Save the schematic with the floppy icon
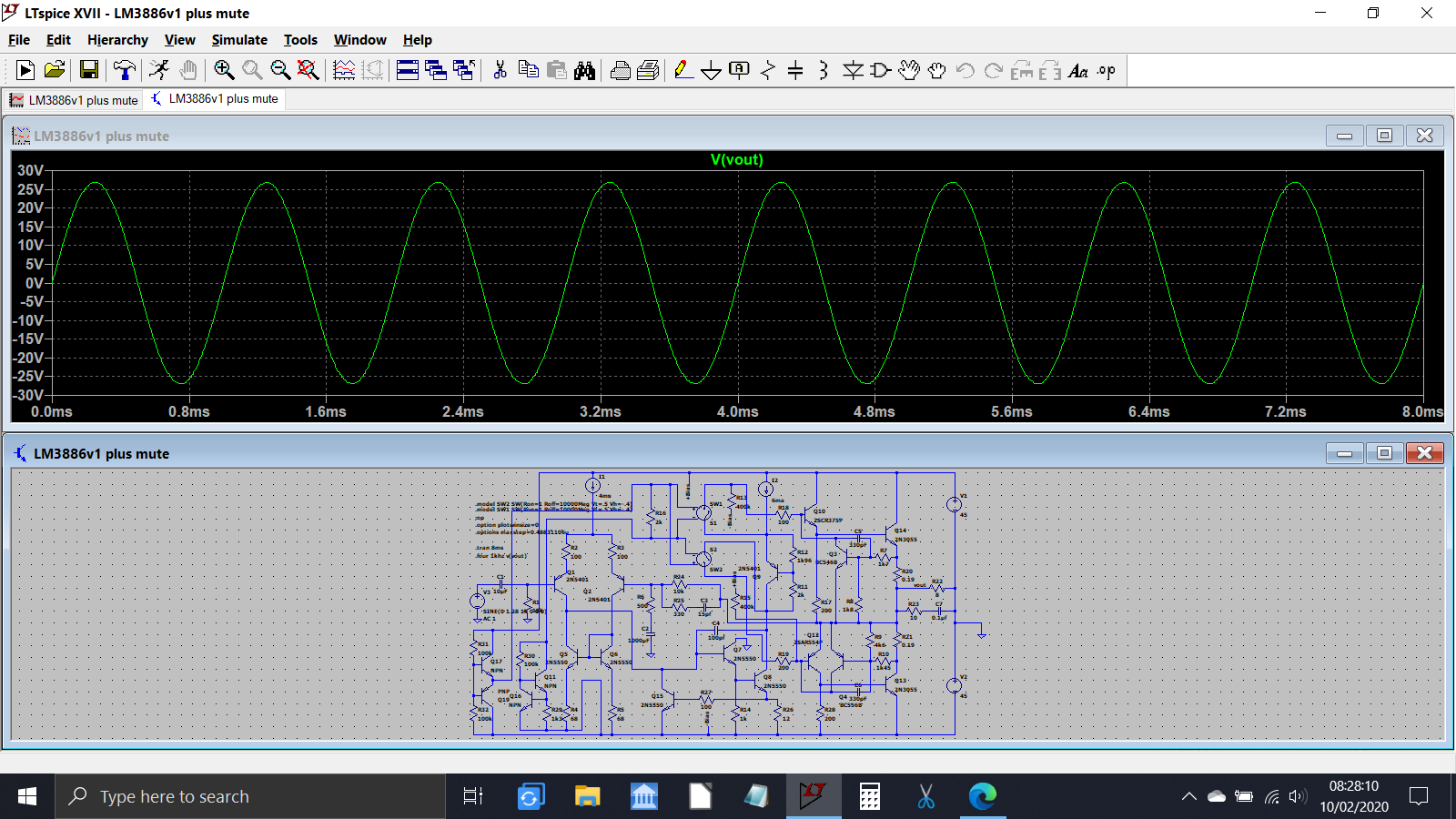Screen dimensions: 1456x819 [88, 70]
